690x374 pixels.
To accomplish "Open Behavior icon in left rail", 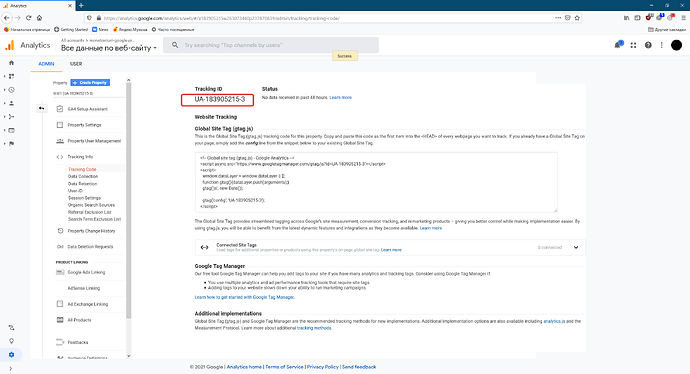I will pos(11,130).
